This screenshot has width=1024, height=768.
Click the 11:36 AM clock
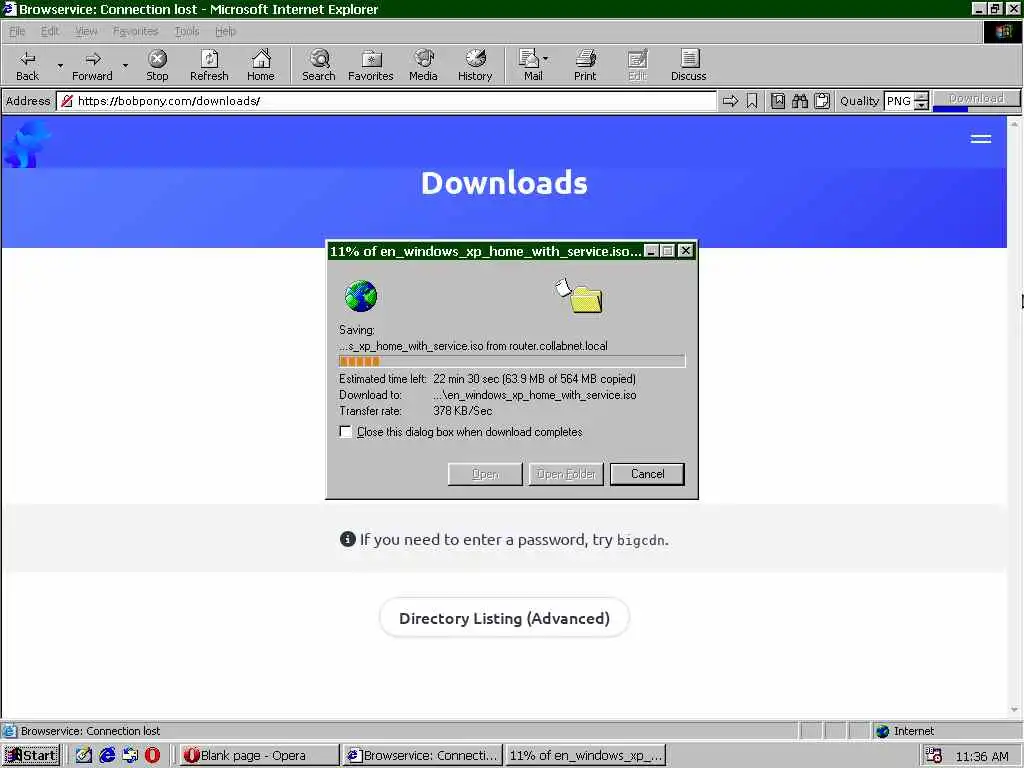click(x=982, y=756)
